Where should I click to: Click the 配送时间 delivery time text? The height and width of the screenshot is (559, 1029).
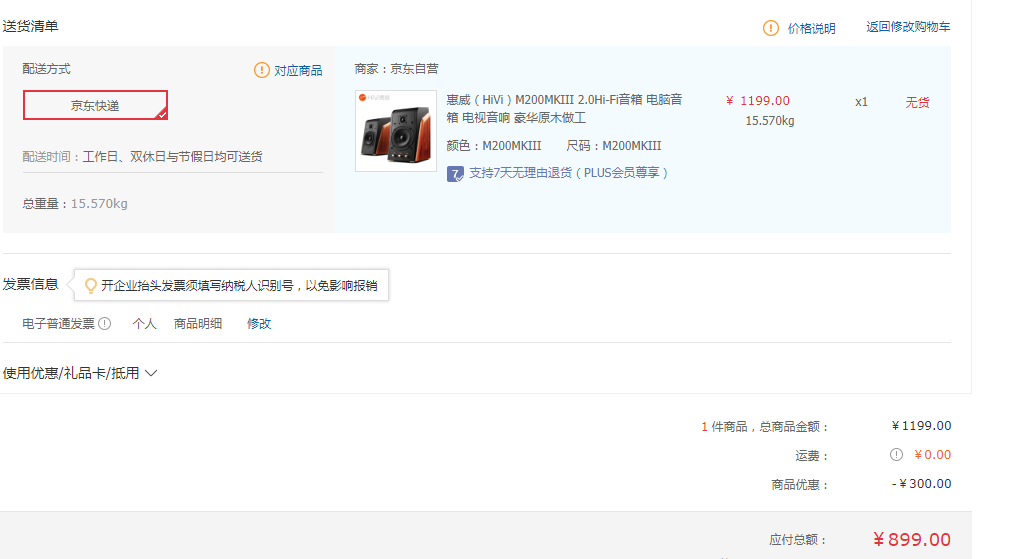tap(142, 157)
